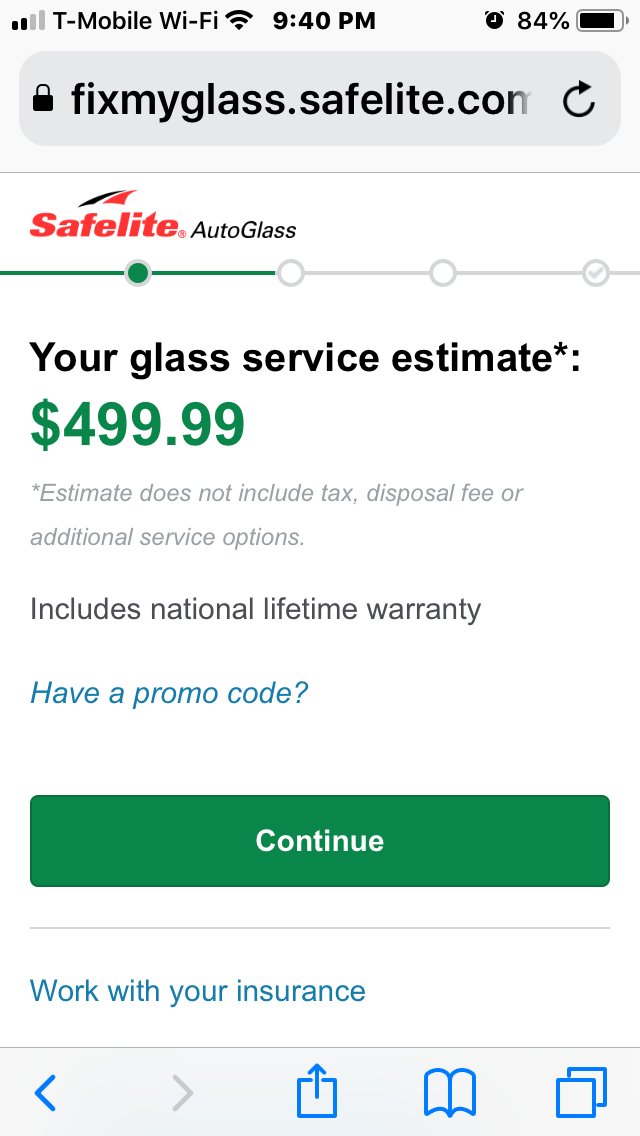Select the second progress step circle
Screen dimensions: 640x1136
click(x=291, y=273)
